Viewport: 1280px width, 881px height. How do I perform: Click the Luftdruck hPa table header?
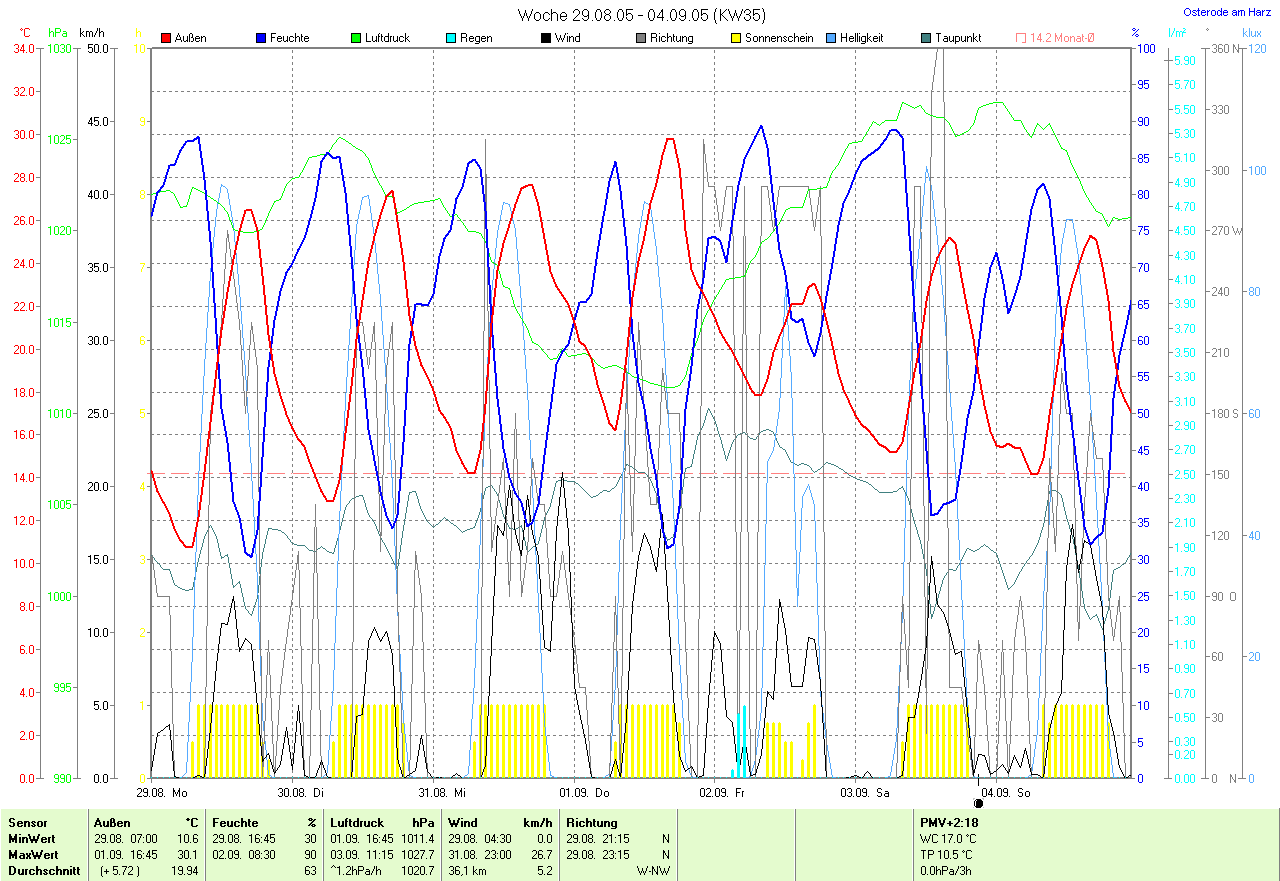coord(382,822)
